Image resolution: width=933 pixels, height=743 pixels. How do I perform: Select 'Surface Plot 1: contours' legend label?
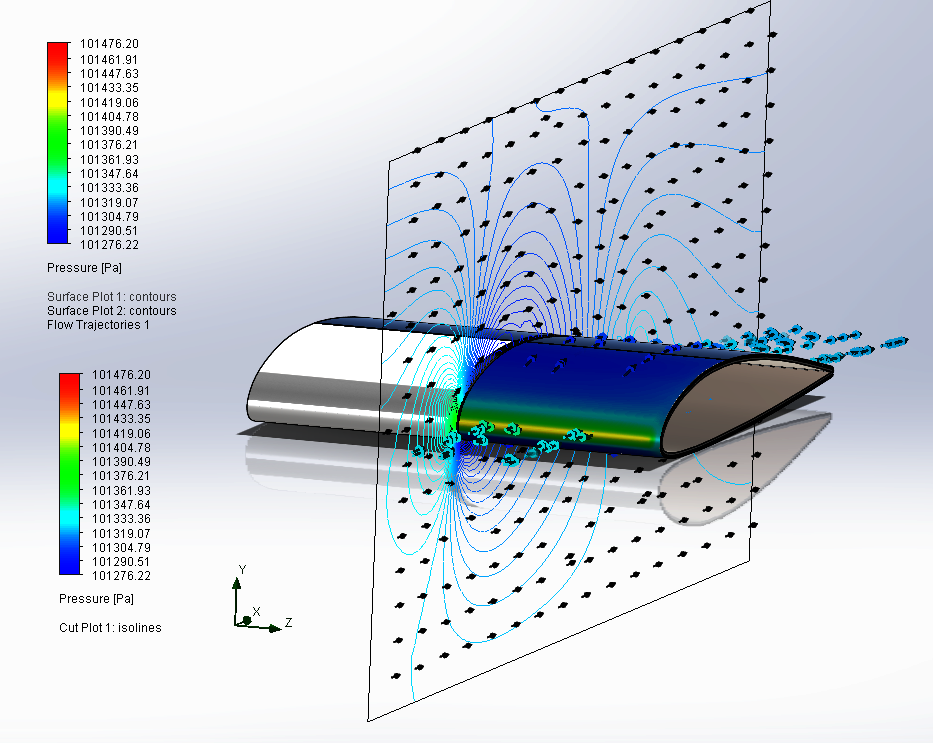pyautogui.click(x=112, y=296)
